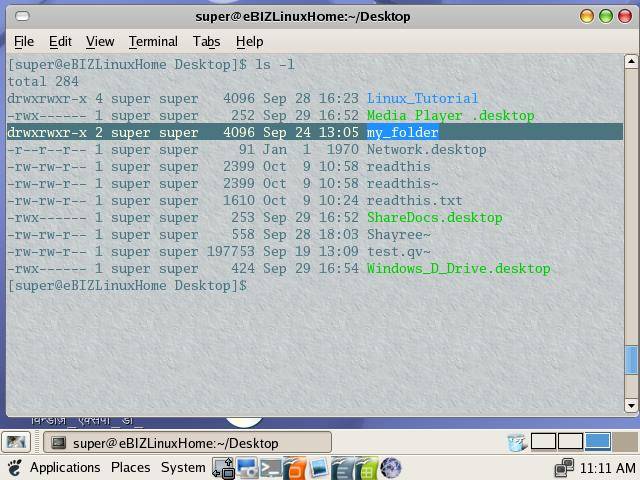Open the Tabs menu
The height and width of the screenshot is (480, 640).
[207, 41]
